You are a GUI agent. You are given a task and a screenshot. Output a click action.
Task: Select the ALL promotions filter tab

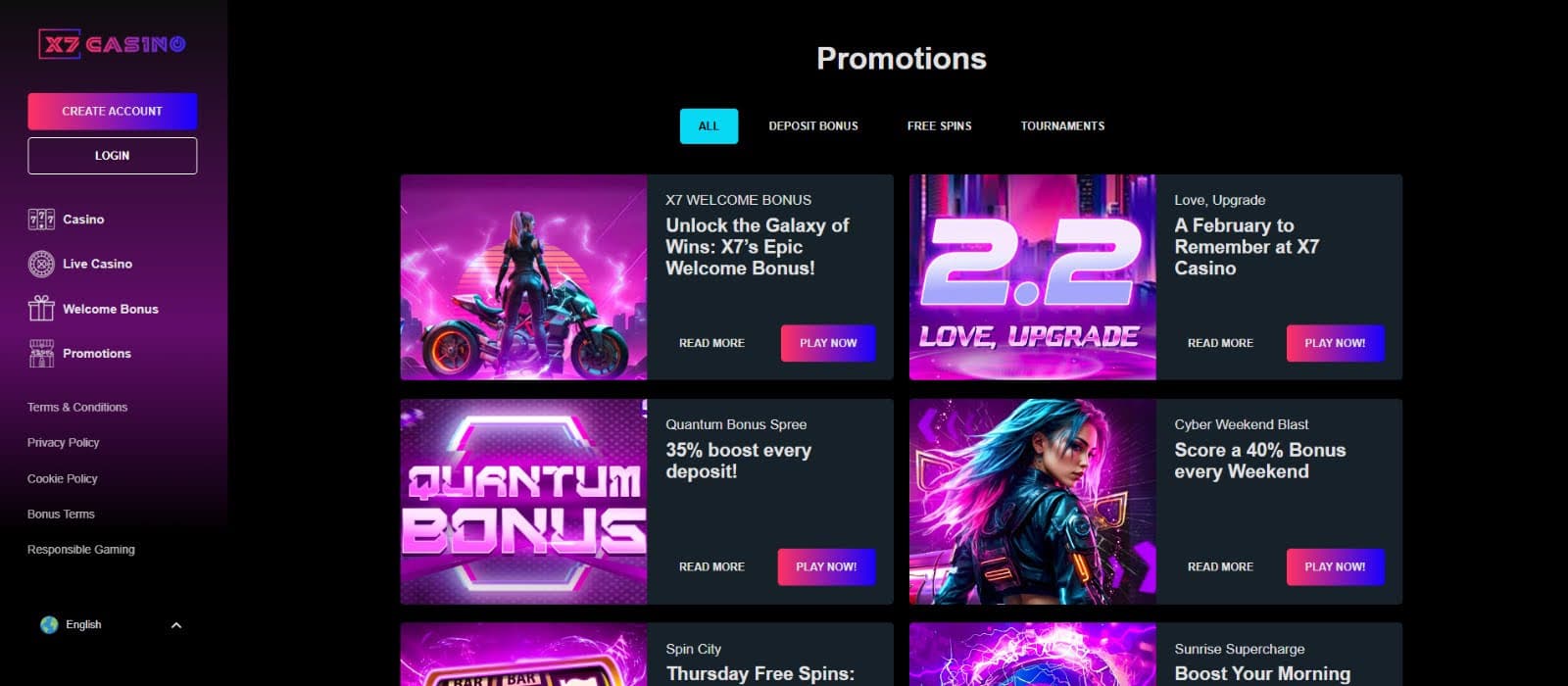[x=709, y=126]
